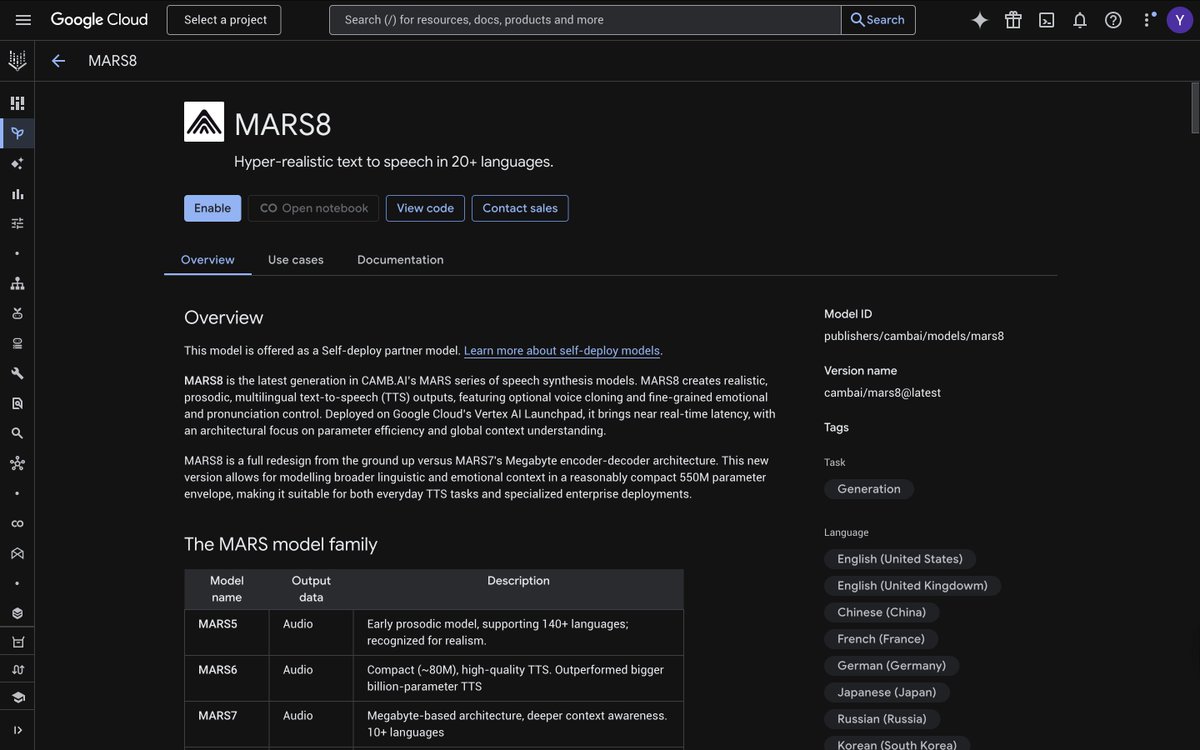Screen dimensions: 1200x750
Task: Click the Contact sales button
Action: 520,208
